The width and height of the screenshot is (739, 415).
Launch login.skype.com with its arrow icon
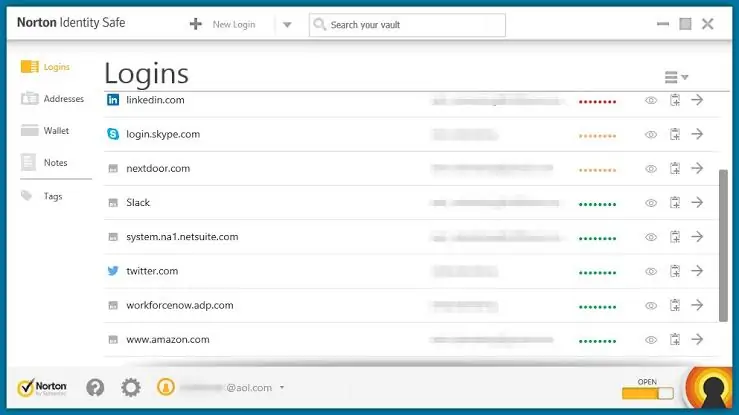[x=697, y=134]
